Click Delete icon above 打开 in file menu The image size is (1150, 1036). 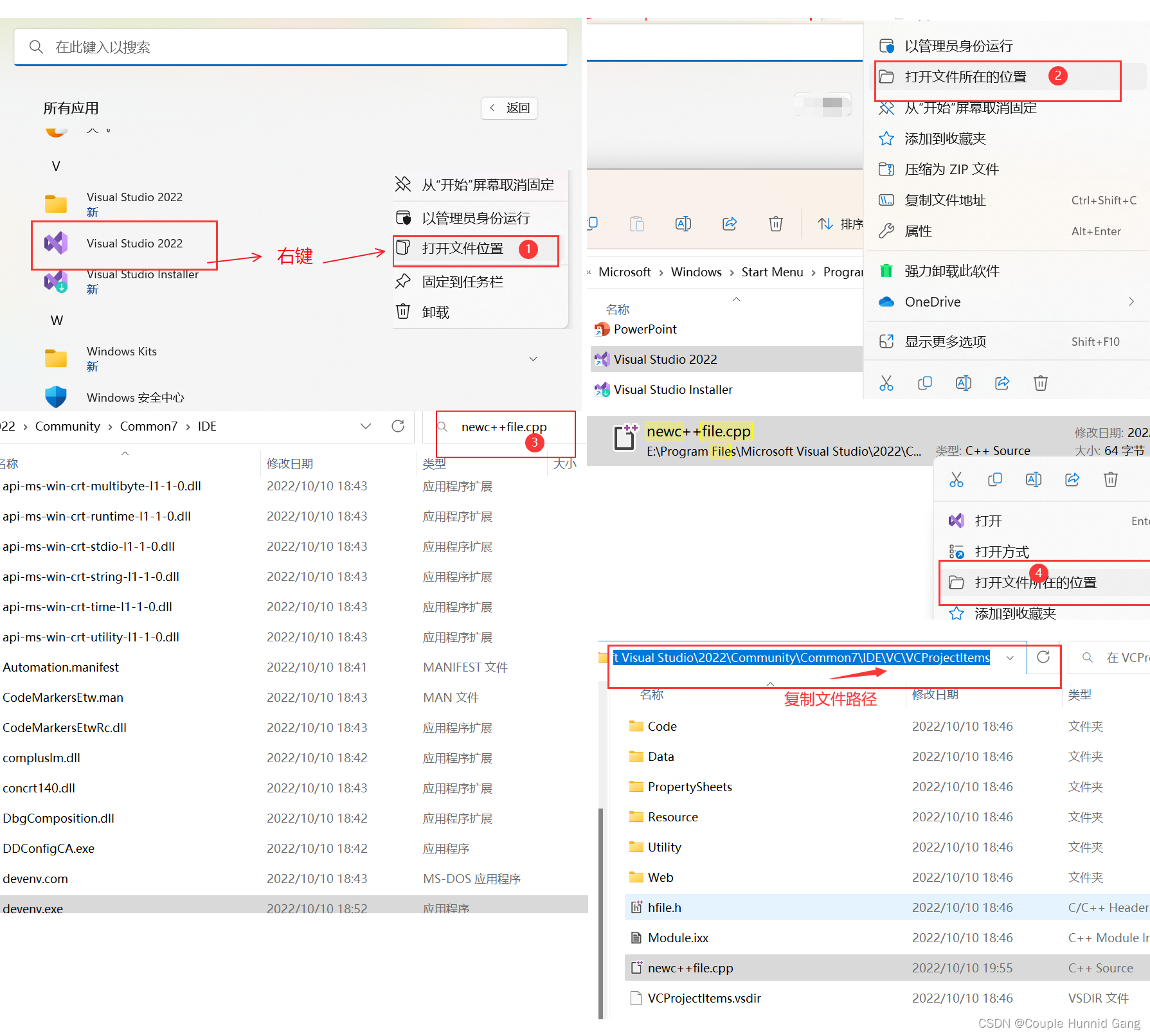pos(1111,479)
